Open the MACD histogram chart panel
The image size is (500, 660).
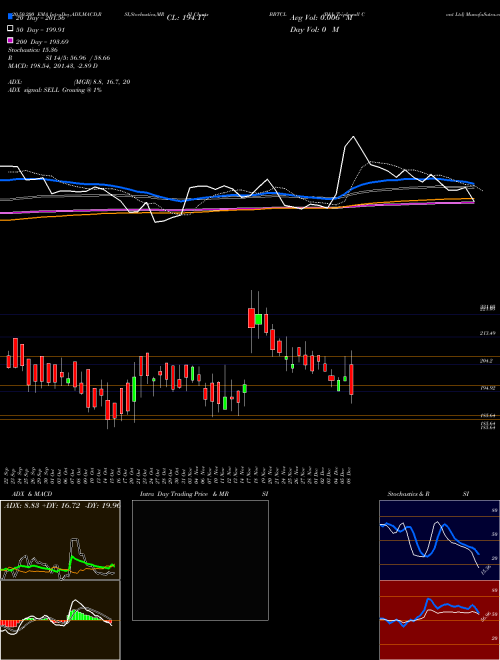(61, 620)
